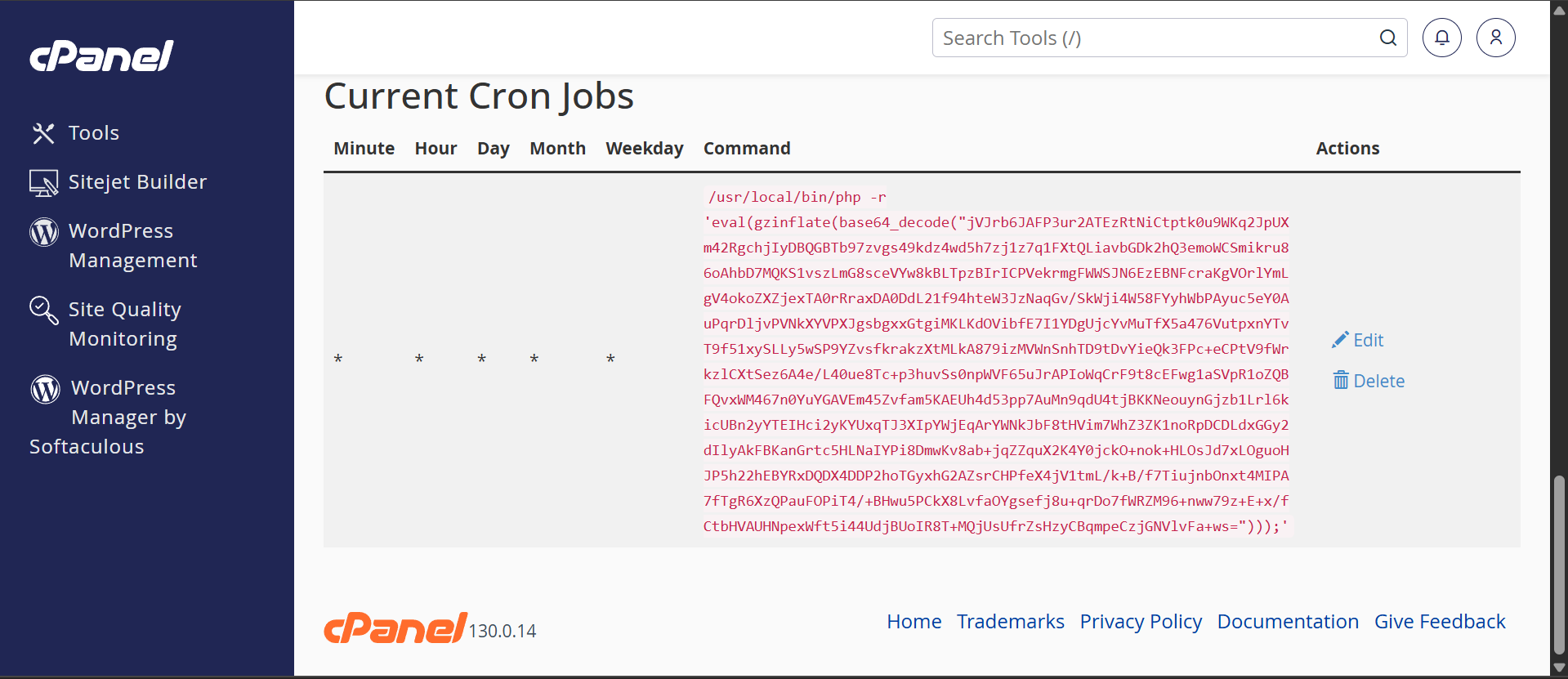Open Tools via its wrench icon
This screenshot has height=679, width=1568.
43,133
